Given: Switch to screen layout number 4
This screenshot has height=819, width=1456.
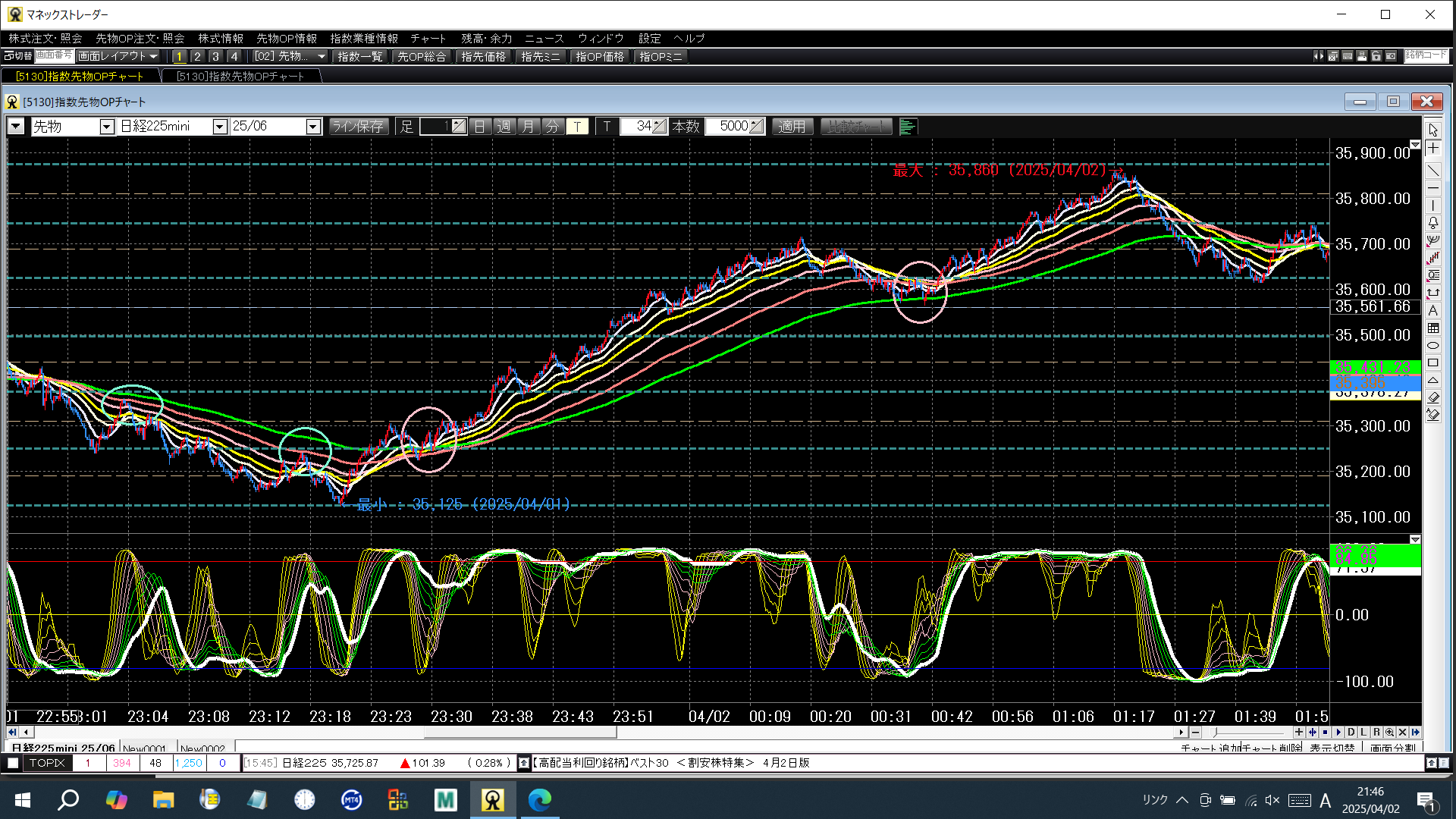Looking at the screenshot, I should click(234, 57).
